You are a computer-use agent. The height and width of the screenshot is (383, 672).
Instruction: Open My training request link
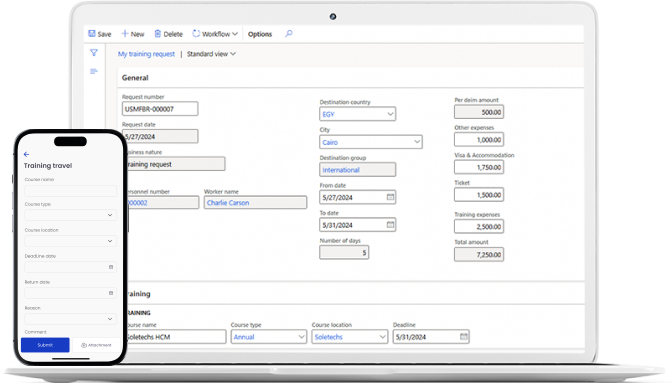pos(146,54)
